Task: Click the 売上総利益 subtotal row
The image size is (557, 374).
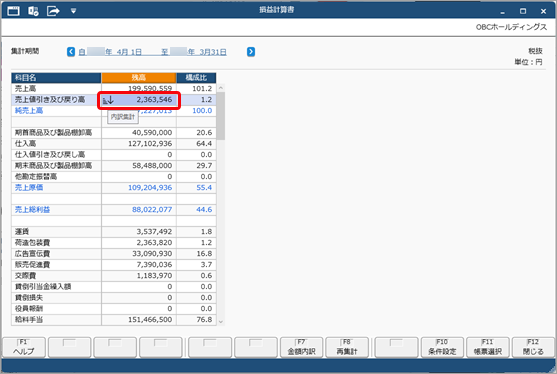Action: click(114, 210)
